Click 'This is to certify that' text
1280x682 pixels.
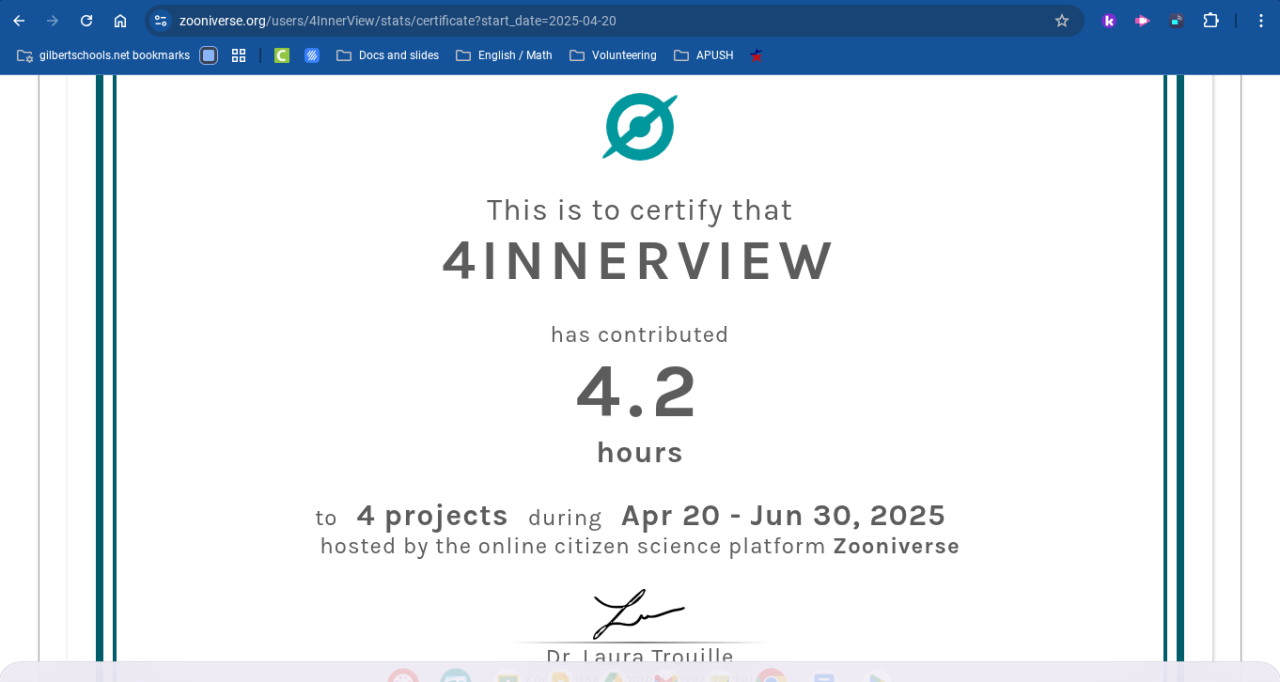[640, 210]
